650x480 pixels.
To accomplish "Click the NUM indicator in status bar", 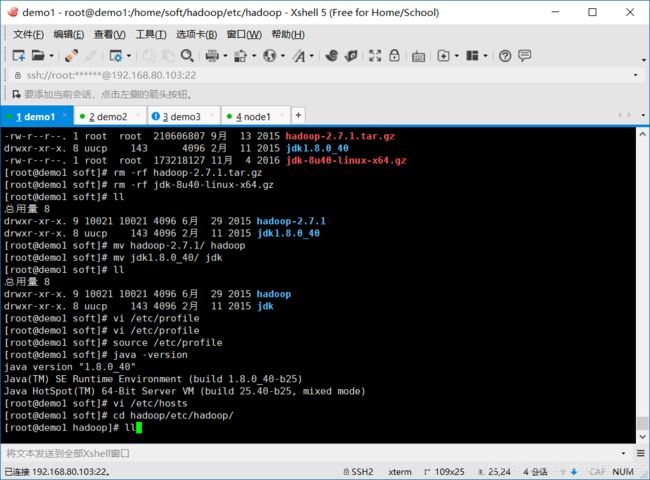I will point(623,472).
